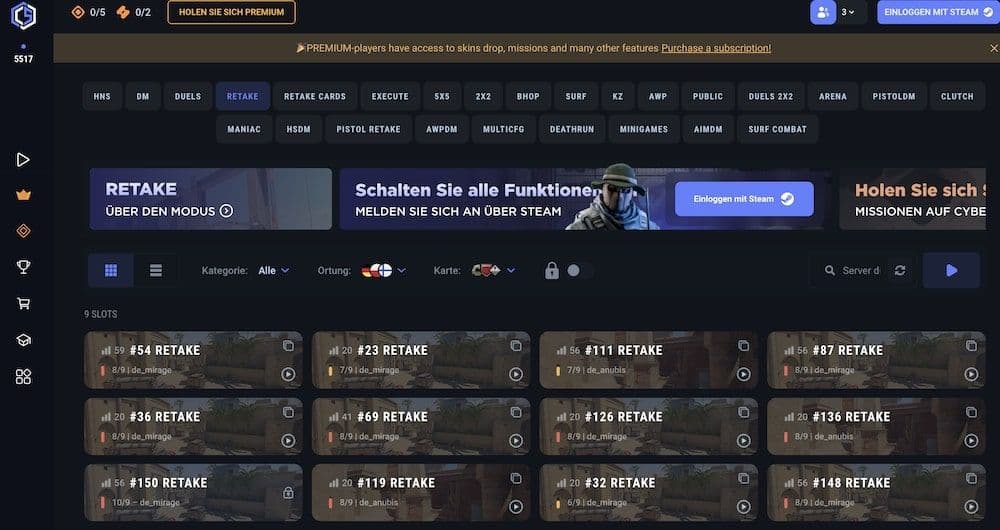Click the friends icon next to 3
Screen dimensions: 1000x530
tap(823, 12)
